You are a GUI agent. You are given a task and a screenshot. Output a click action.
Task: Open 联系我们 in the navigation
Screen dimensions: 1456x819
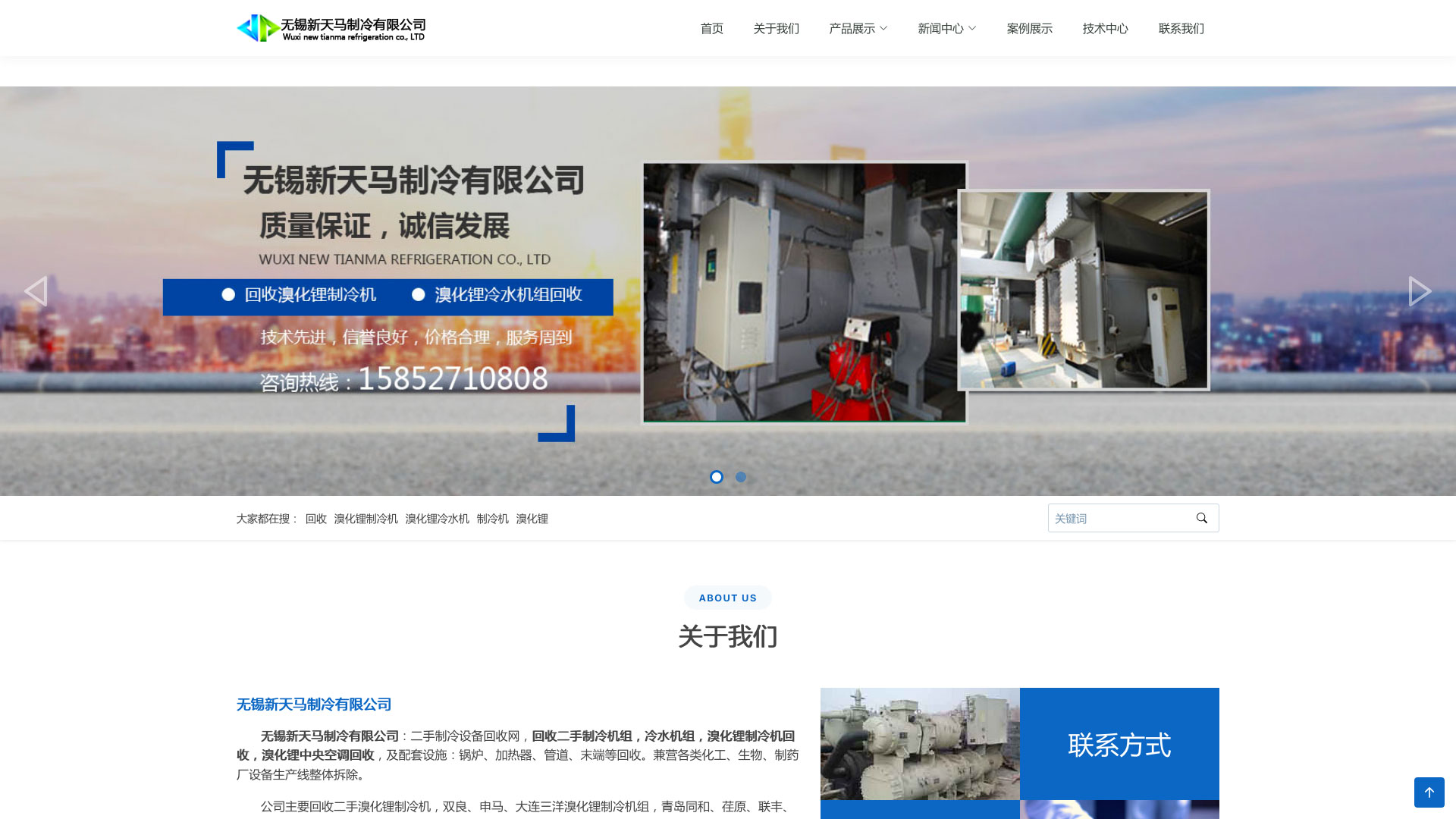(x=1181, y=29)
